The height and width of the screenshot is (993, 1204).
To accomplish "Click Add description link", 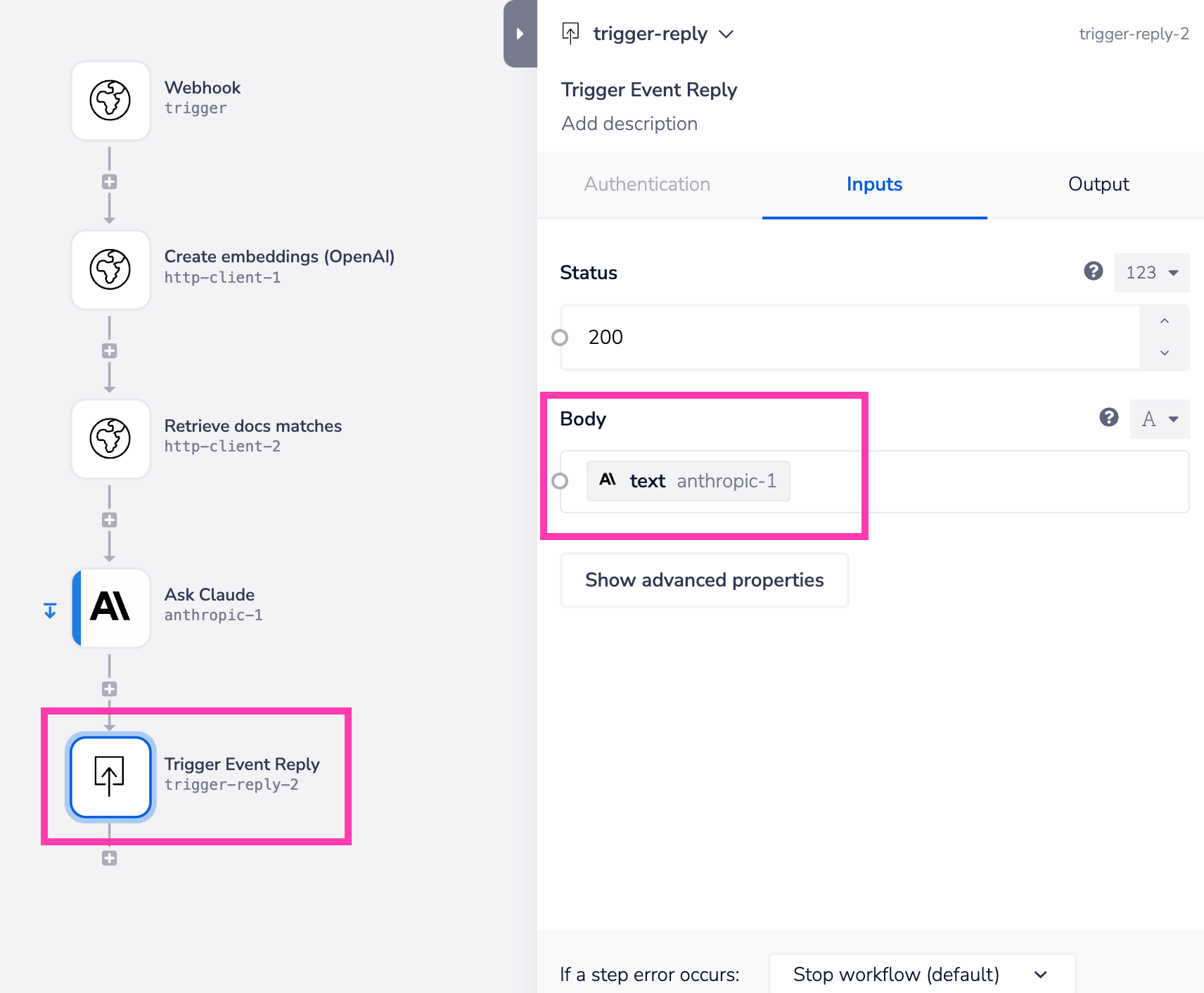I will click(x=629, y=124).
